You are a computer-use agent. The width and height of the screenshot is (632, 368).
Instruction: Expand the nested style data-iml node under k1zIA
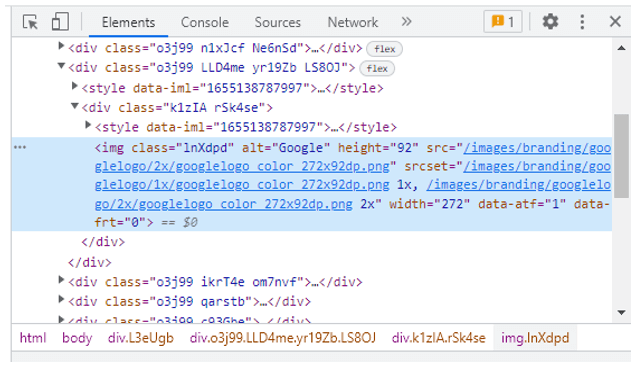tap(87, 125)
